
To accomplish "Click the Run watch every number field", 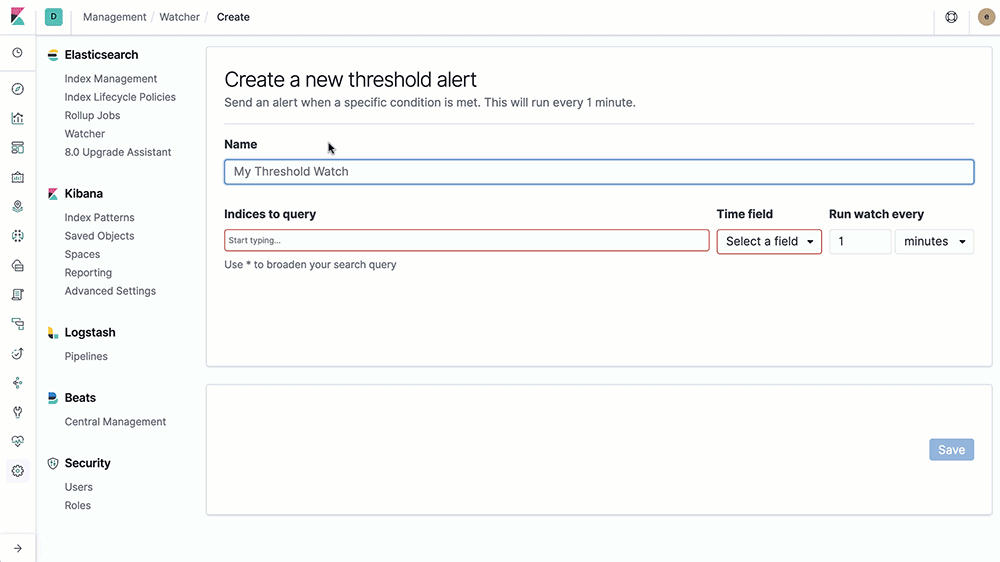I will pyautogui.click(x=860, y=242).
